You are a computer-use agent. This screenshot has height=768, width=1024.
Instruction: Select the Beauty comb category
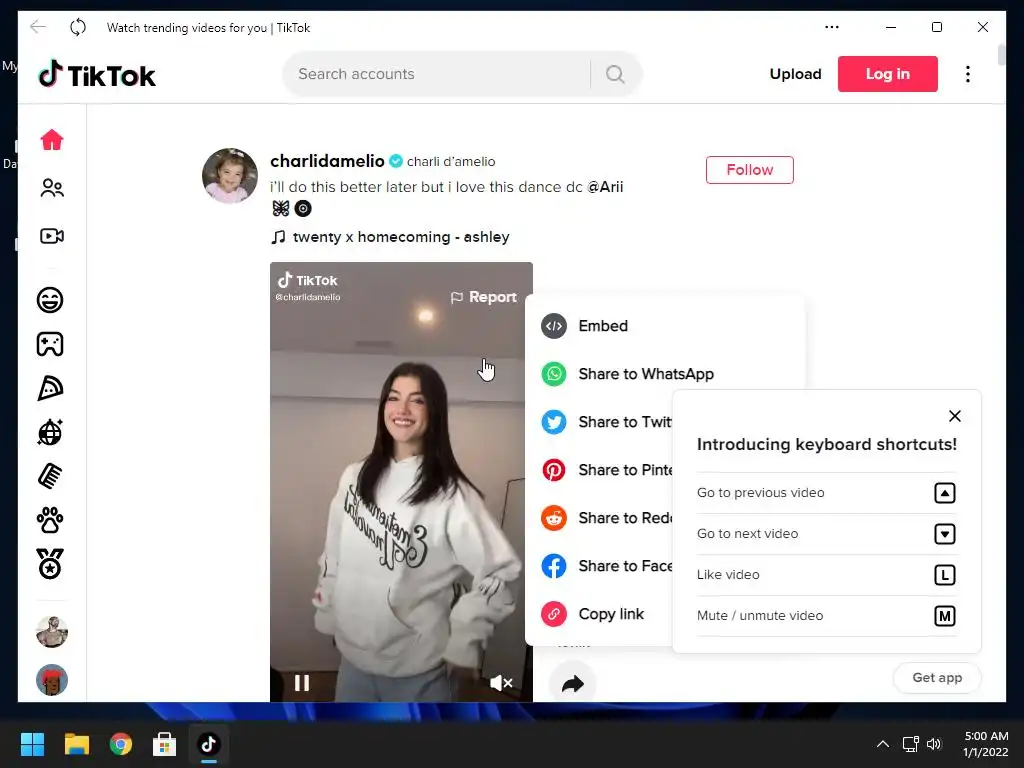pos(50,476)
